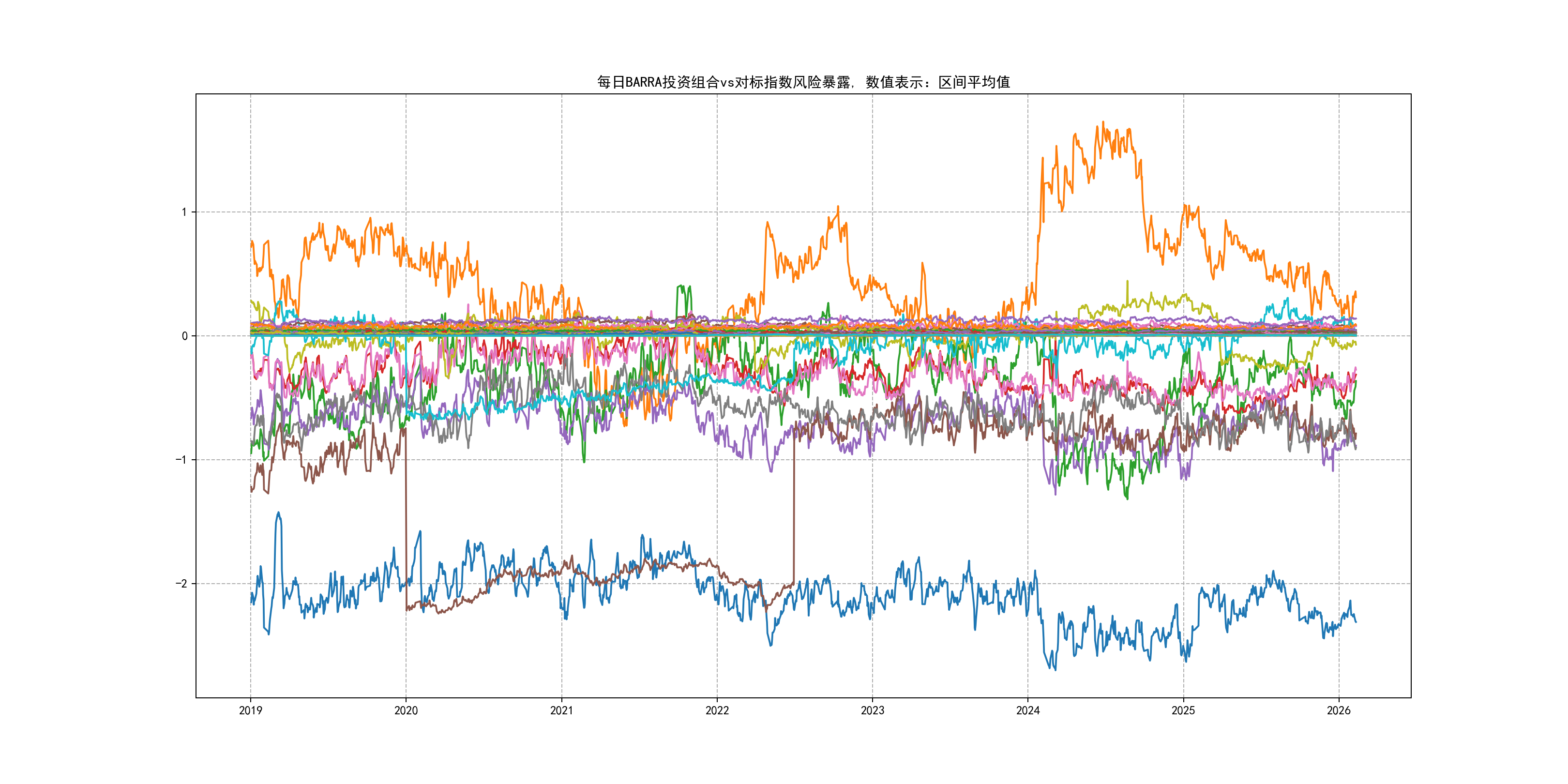Click the 2026 x-axis tick label
The height and width of the screenshot is (784, 1568).
[1339, 710]
